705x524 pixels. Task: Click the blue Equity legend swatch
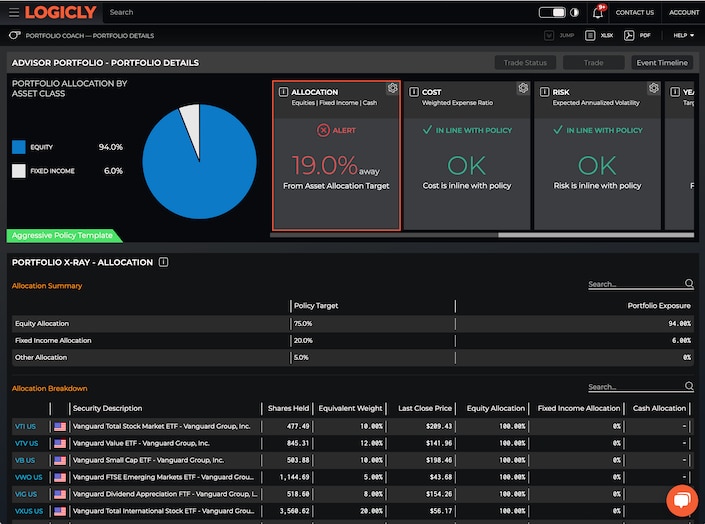click(x=19, y=147)
